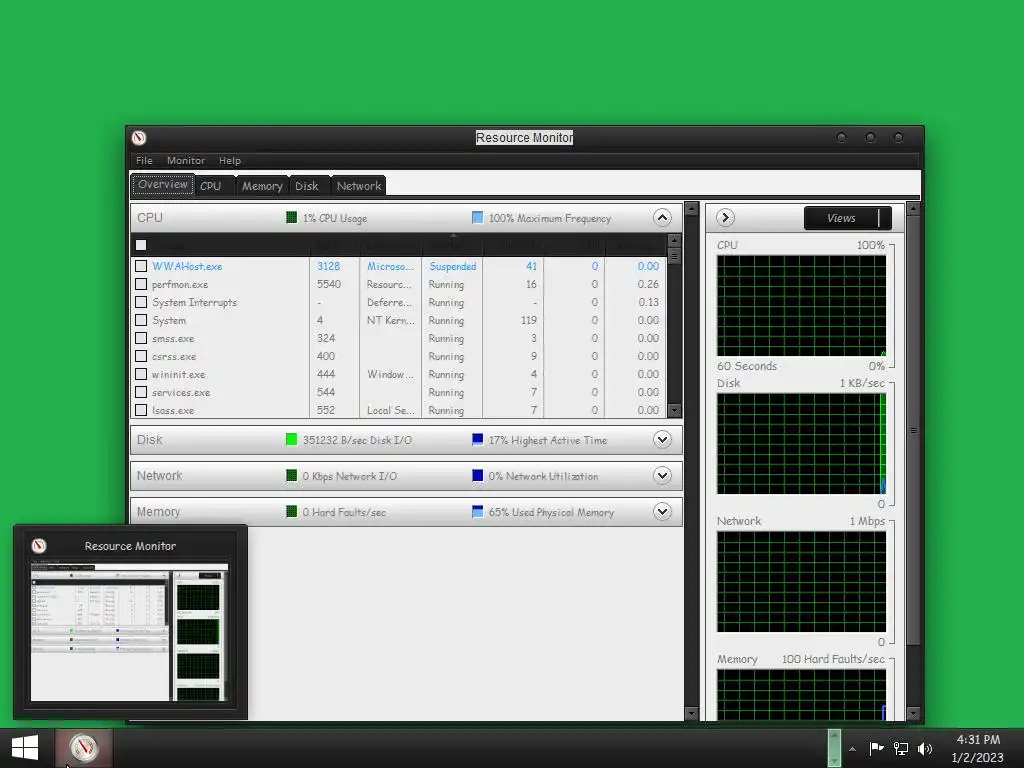This screenshot has width=1024, height=768.
Task: Click the icon in the taskbar preview header
Action: [x=39, y=546]
